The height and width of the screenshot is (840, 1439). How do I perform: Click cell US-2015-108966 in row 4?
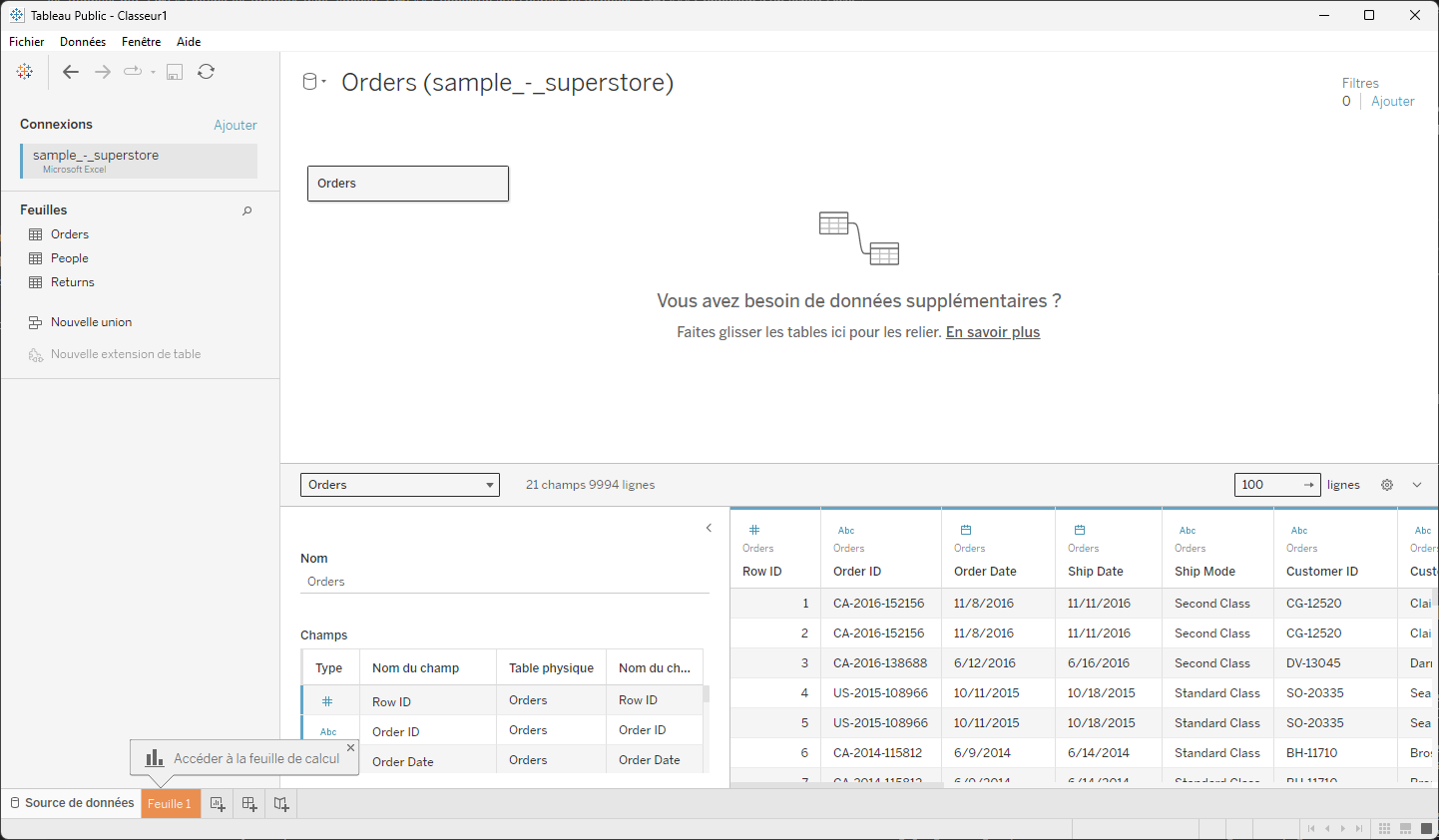click(x=880, y=693)
